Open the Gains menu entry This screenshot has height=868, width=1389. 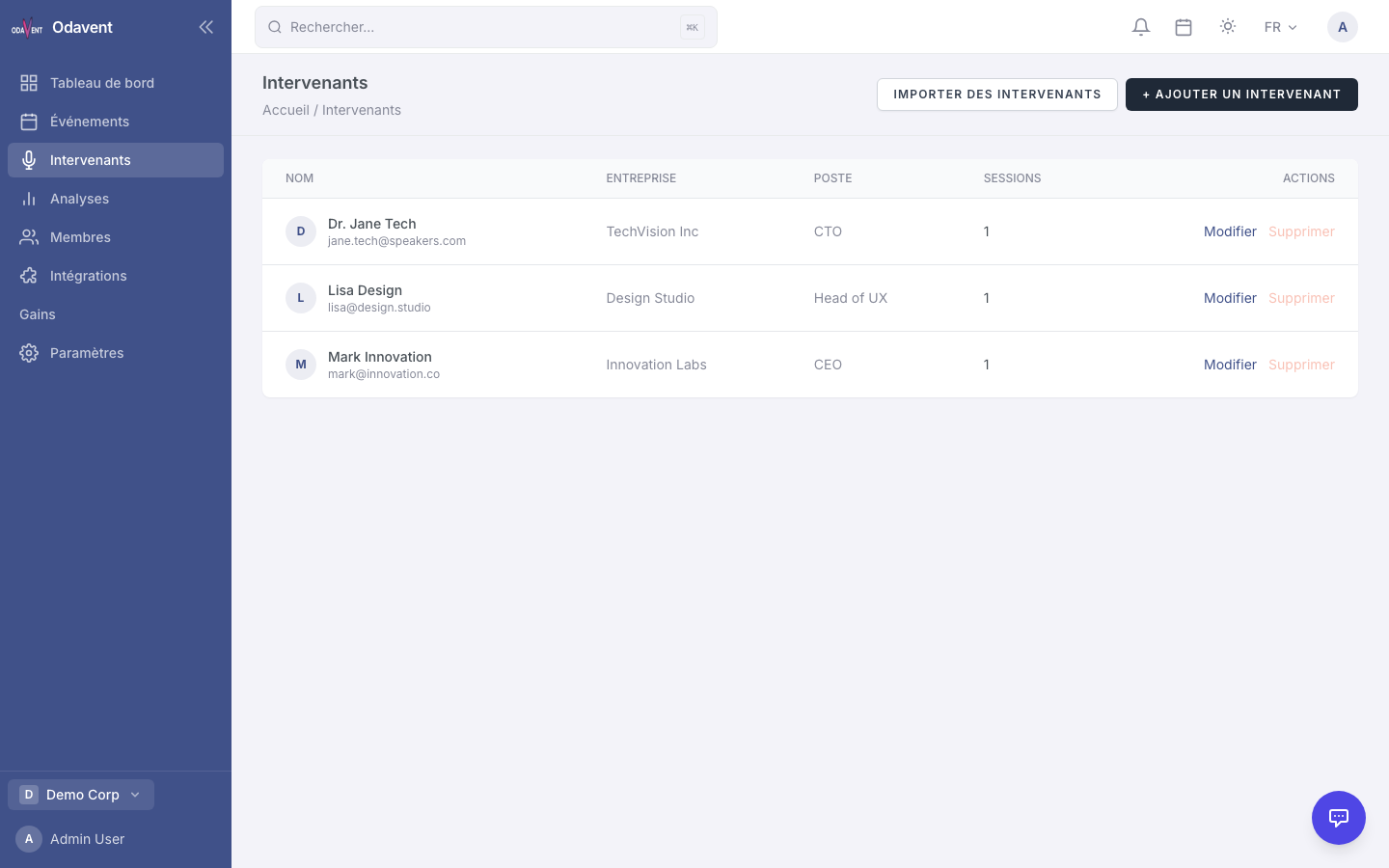click(x=116, y=314)
